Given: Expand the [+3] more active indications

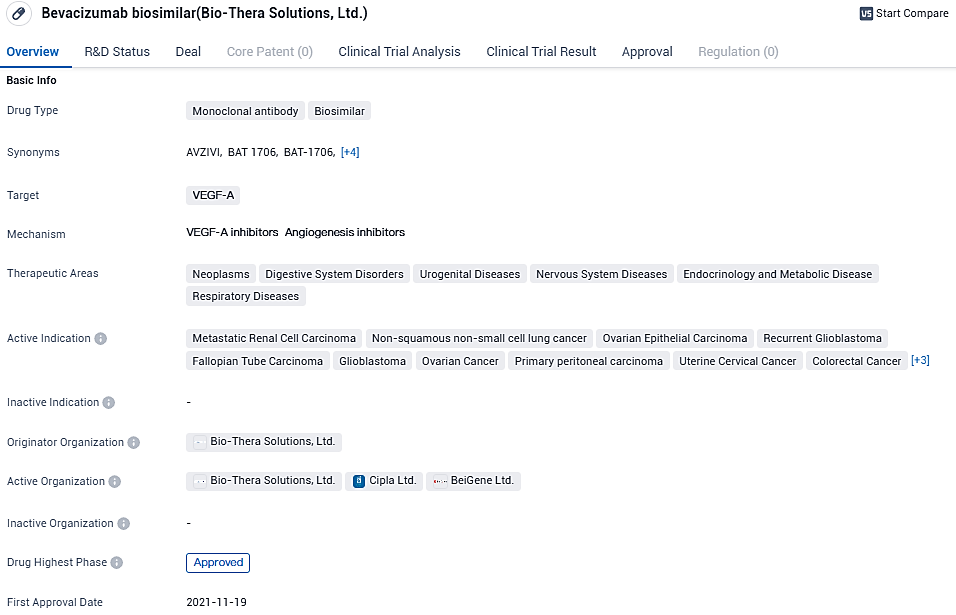Looking at the screenshot, I should pyautogui.click(x=920, y=360).
